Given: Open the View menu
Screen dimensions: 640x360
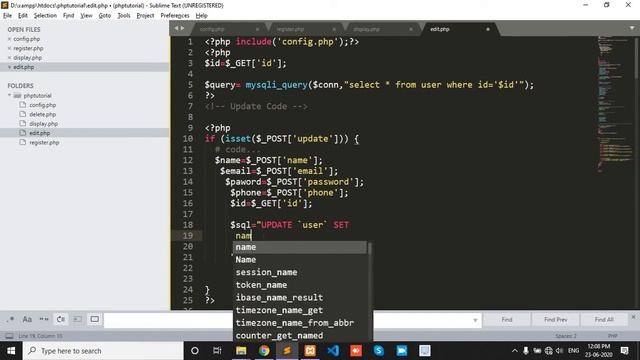Looking at the screenshot, I should (x=86, y=16).
